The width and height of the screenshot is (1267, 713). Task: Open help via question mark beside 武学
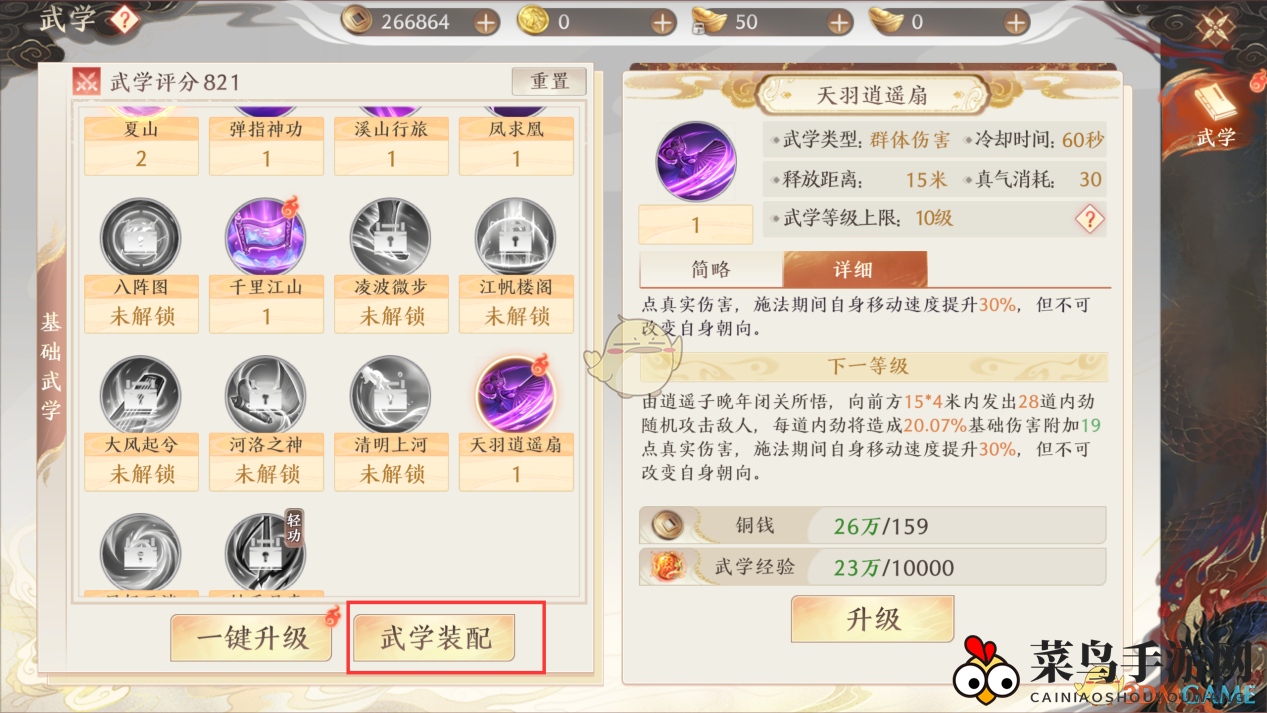tap(123, 19)
